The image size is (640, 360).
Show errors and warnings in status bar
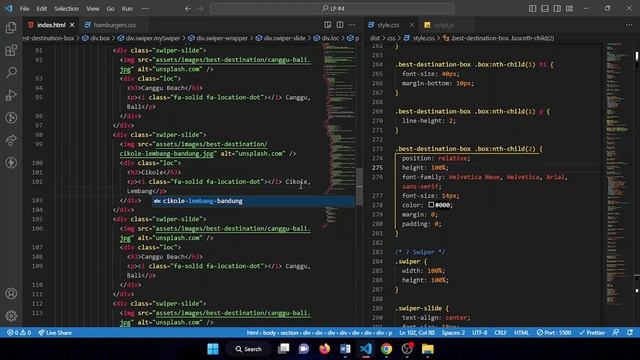(19, 333)
